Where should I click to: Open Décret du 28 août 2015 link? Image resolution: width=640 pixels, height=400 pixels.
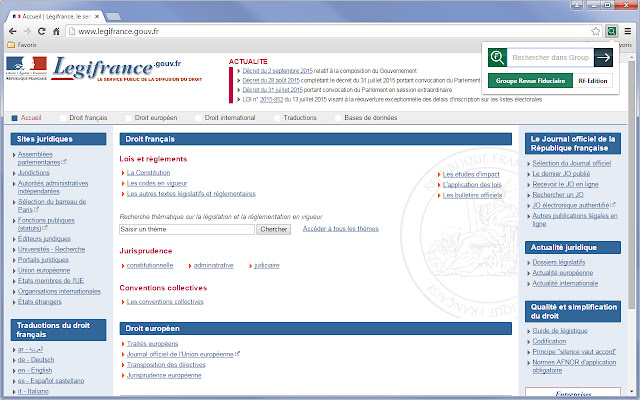click(x=271, y=80)
